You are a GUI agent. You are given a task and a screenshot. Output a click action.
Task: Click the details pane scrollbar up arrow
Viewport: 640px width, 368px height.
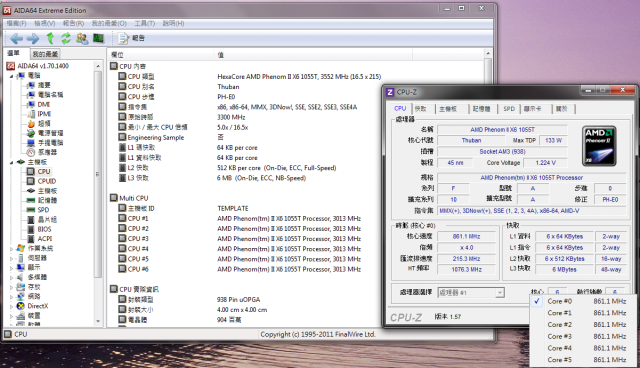(488, 54)
